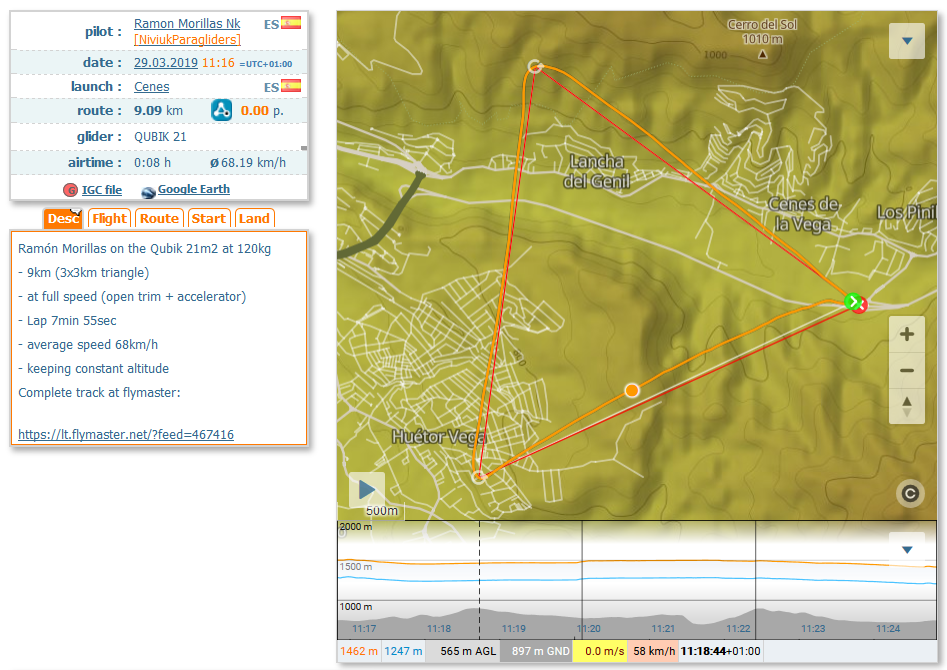Zoom in with the plus map button
This screenshot has height=670, width=947.
tap(907, 335)
